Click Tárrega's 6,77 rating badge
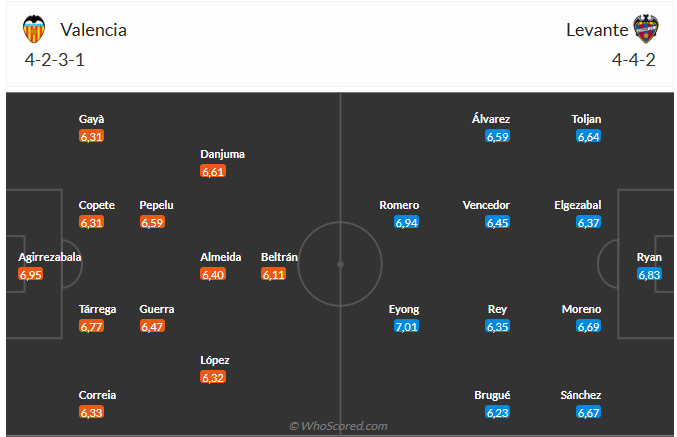677x437 pixels. pyautogui.click(x=91, y=326)
